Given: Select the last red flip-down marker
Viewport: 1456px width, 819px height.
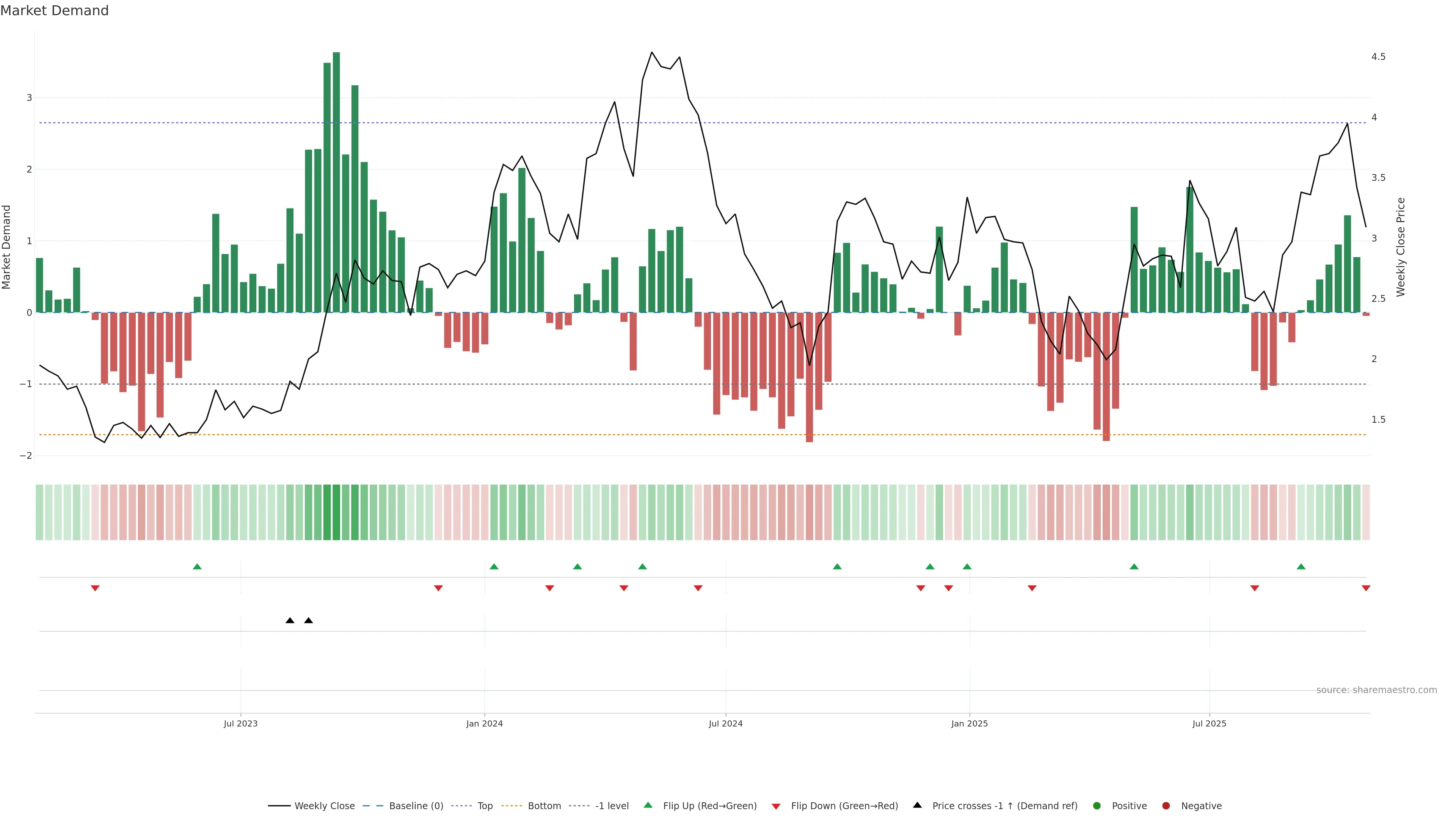Looking at the screenshot, I should [x=1366, y=588].
